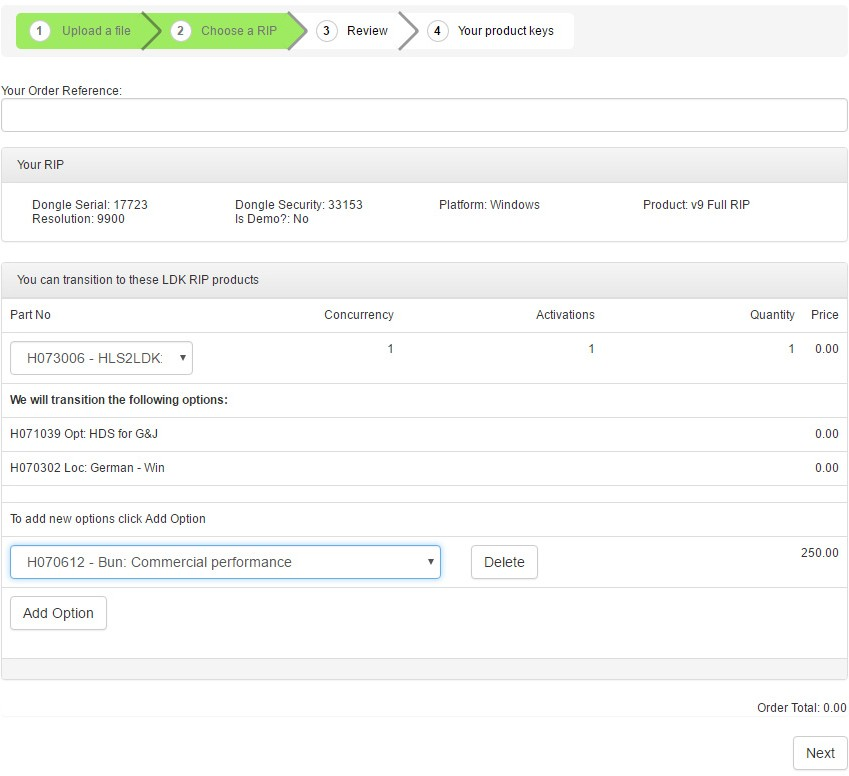Delete the Commercial performance option
The height and width of the screenshot is (776, 849).
(x=504, y=562)
